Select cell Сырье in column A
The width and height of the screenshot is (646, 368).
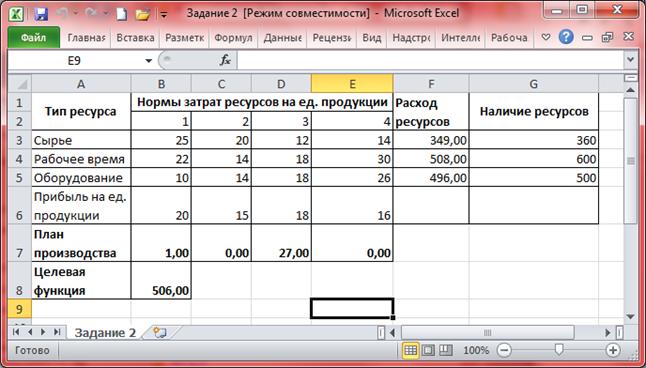coord(81,140)
